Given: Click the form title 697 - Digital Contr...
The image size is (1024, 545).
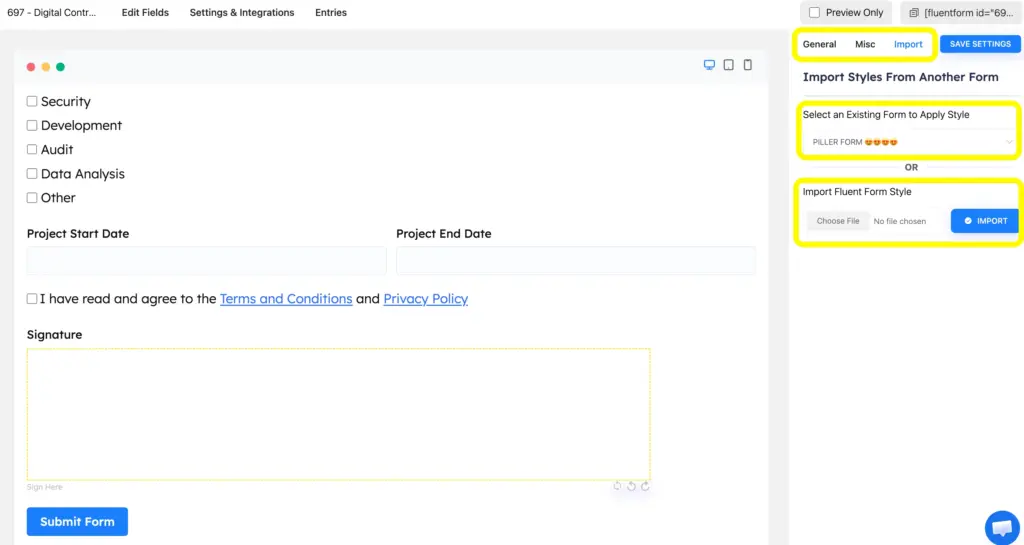Looking at the screenshot, I should [52, 12].
